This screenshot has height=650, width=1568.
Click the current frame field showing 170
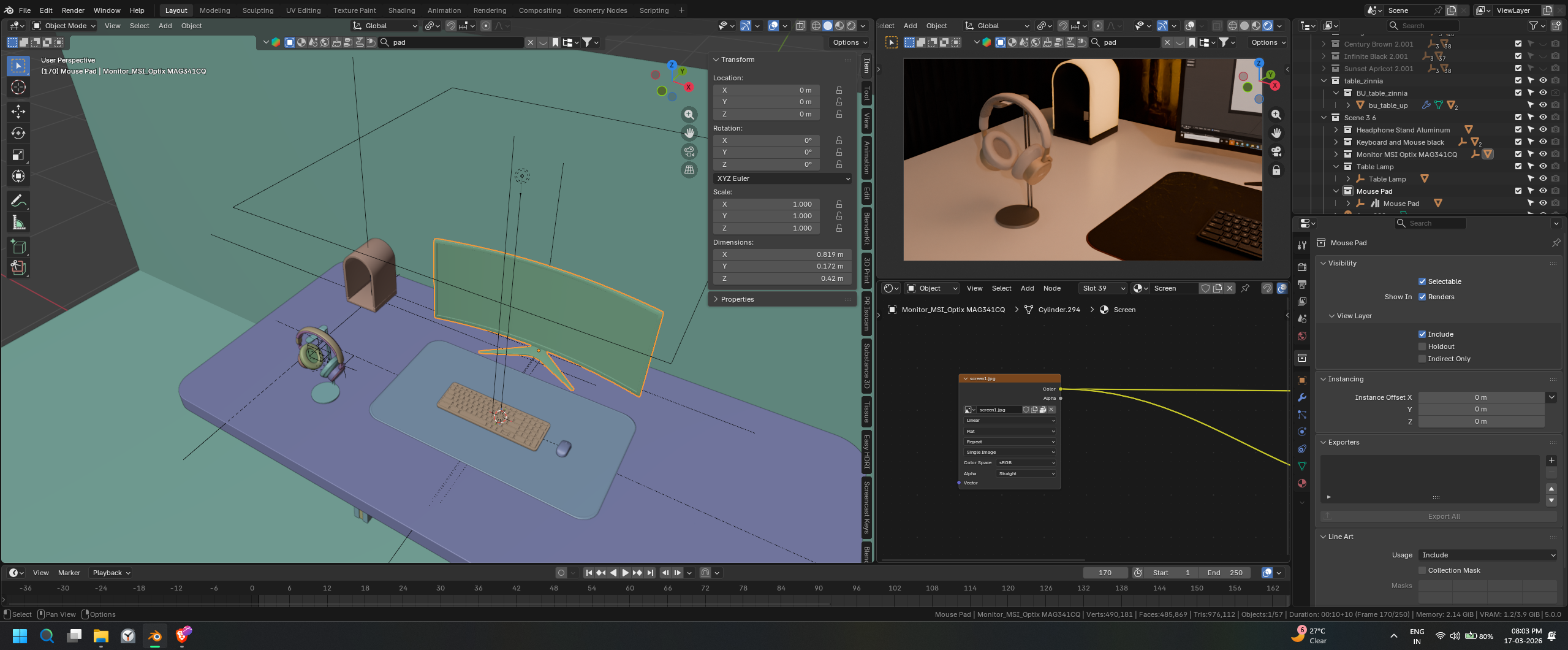tap(1105, 573)
